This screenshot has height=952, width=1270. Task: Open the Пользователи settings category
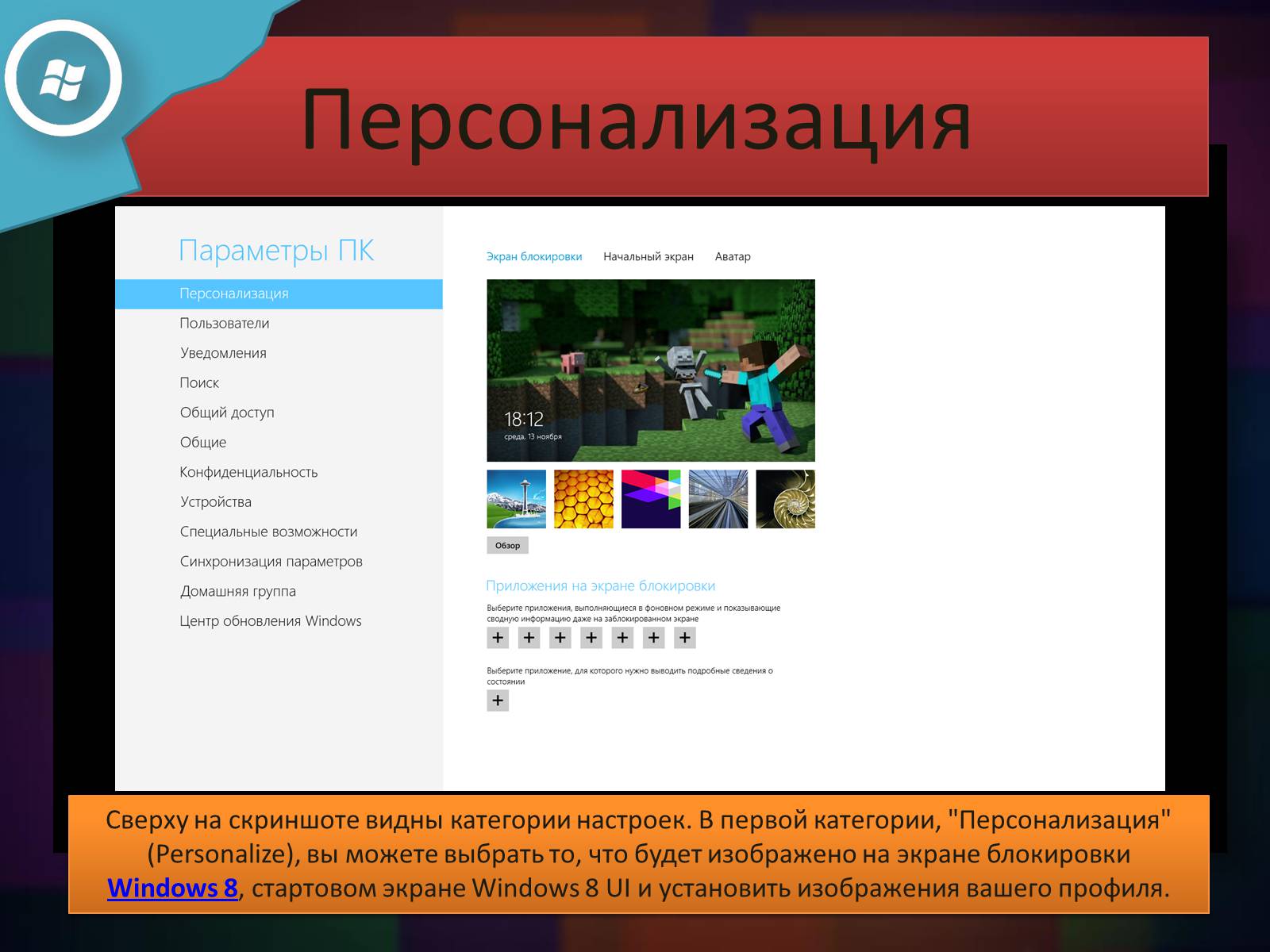coord(225,323)
